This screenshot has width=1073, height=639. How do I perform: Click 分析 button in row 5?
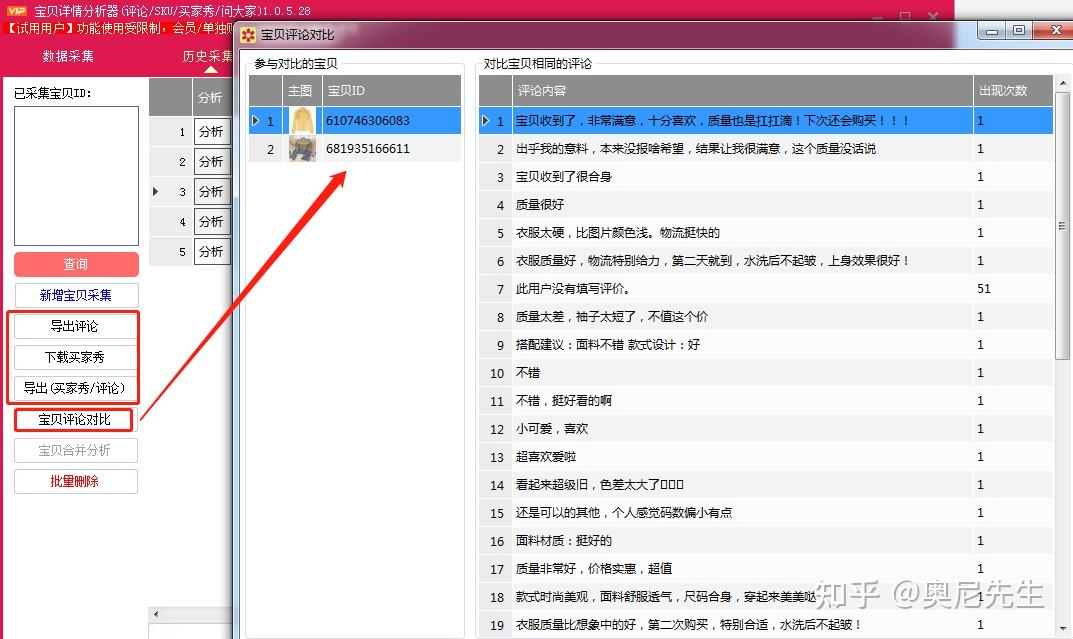click(x=211, y=252)
